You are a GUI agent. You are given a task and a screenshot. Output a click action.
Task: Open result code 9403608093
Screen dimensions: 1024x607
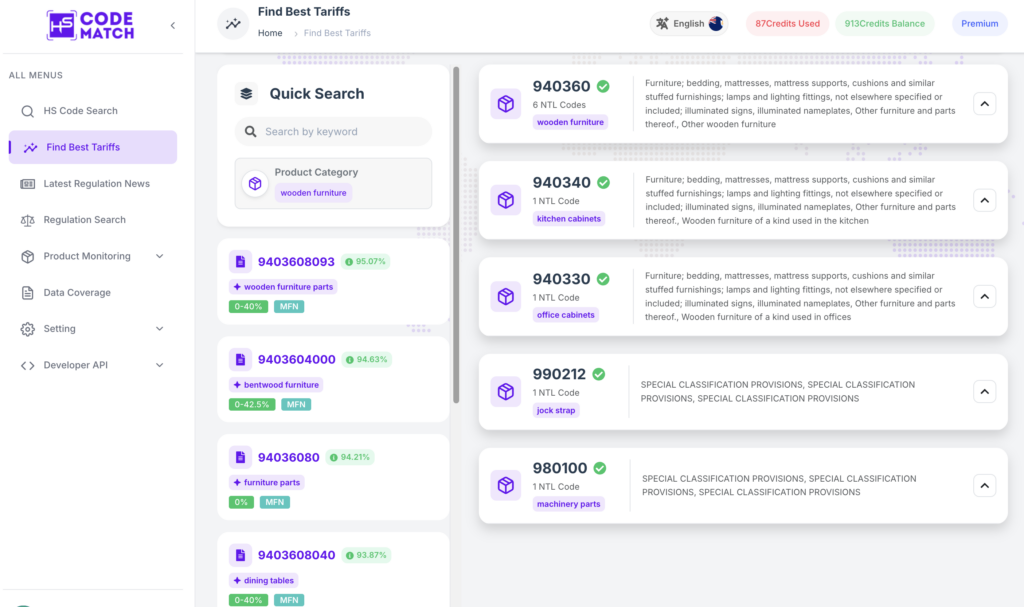296,261
